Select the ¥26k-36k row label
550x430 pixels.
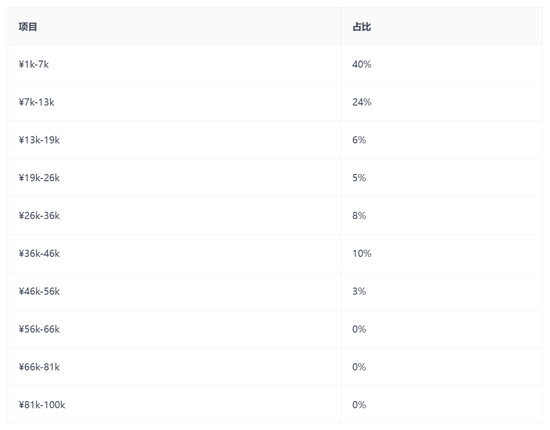pos(39,216)
